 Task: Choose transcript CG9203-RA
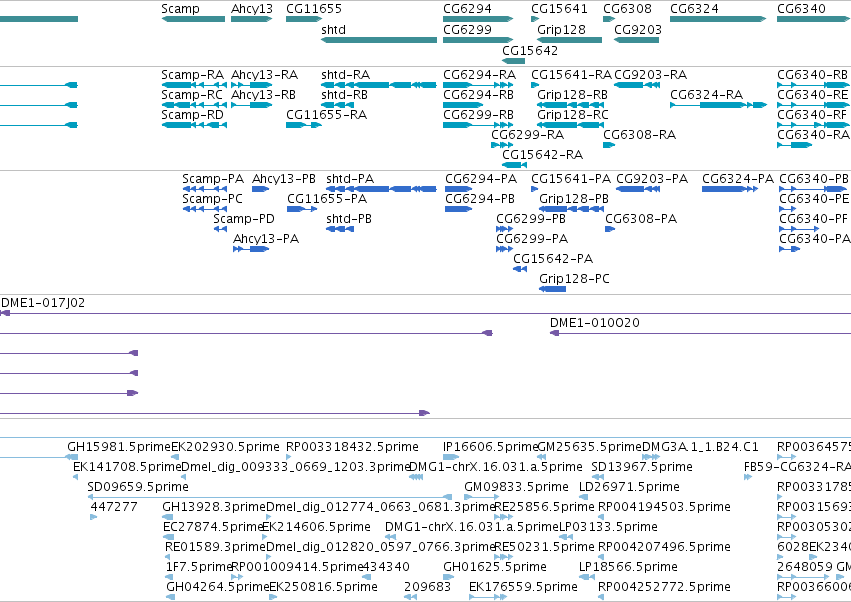[650, 75]
